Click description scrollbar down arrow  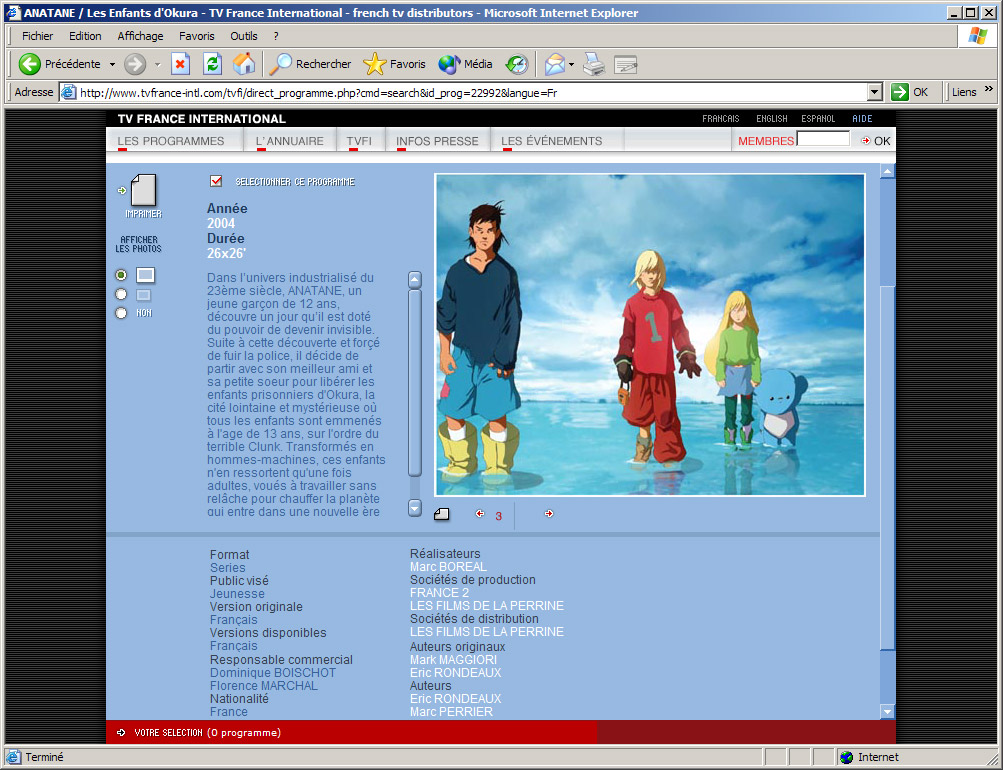(x=415, y=508)
